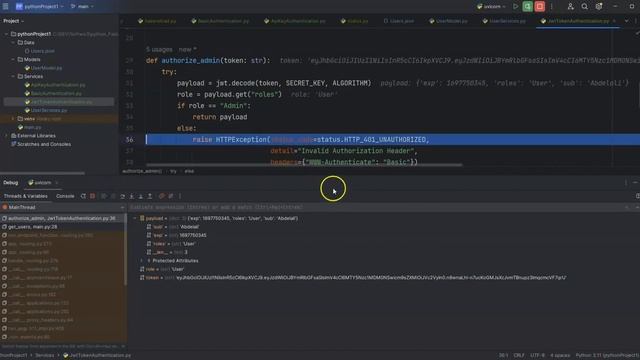The width and height of the screenshot is (640, 360).
Task: Click the Evaluate expression input field
Action: point(376,207)
